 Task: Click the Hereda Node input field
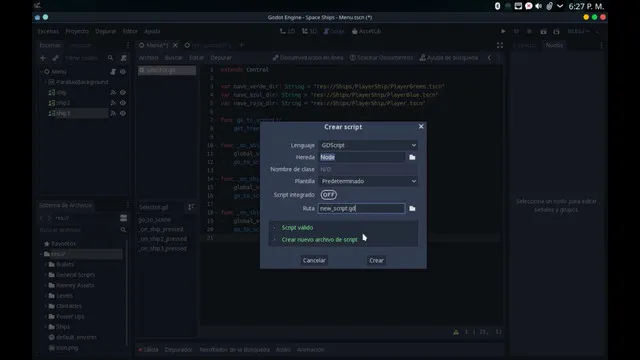coord(362,157)
